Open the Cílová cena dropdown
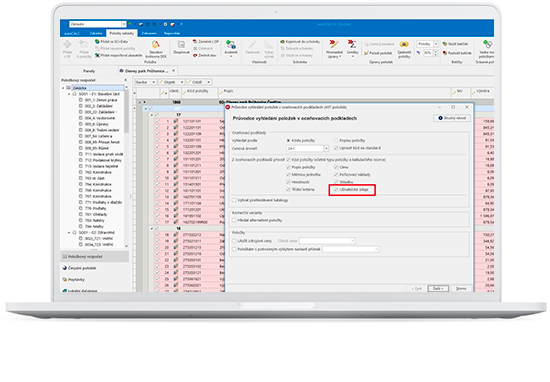The width and height of the screenshot is (550, 382). click(x=353, y=241)
